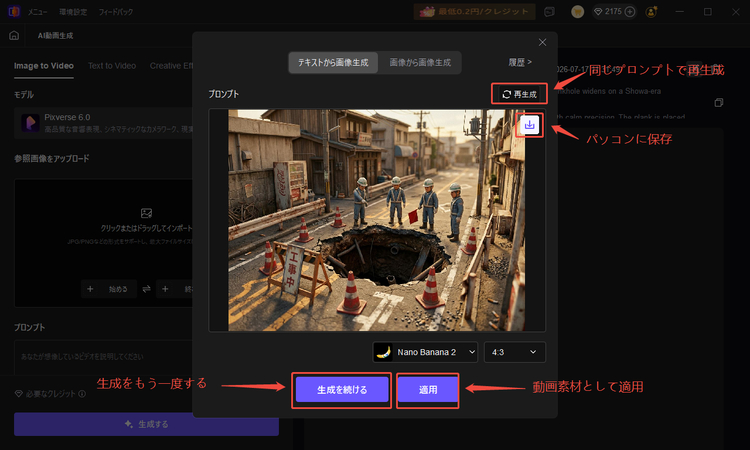Close the image generation dialog
This screenshot has width=750, height=450.
click(542, 43)
